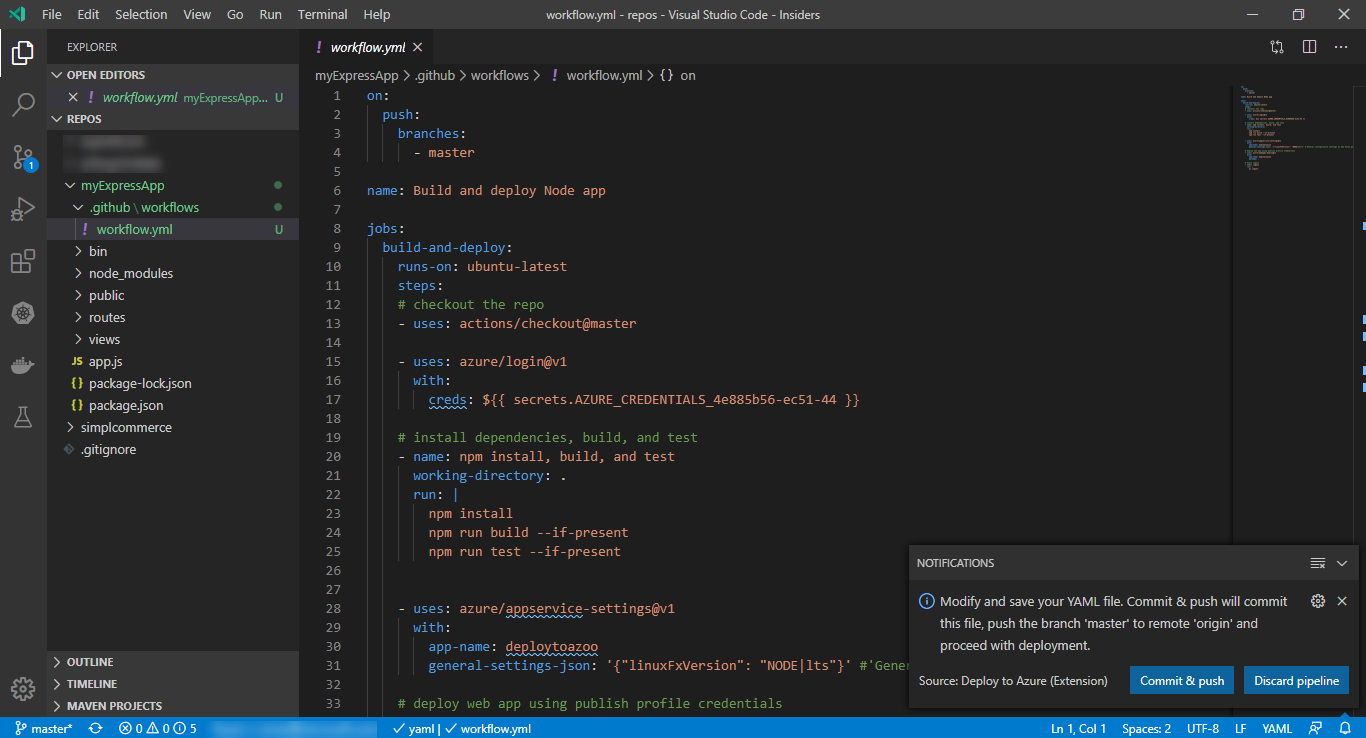Select the workflow.yml editor tab
The width and height of the screenshot is (1366, 738).
(368, 47)
